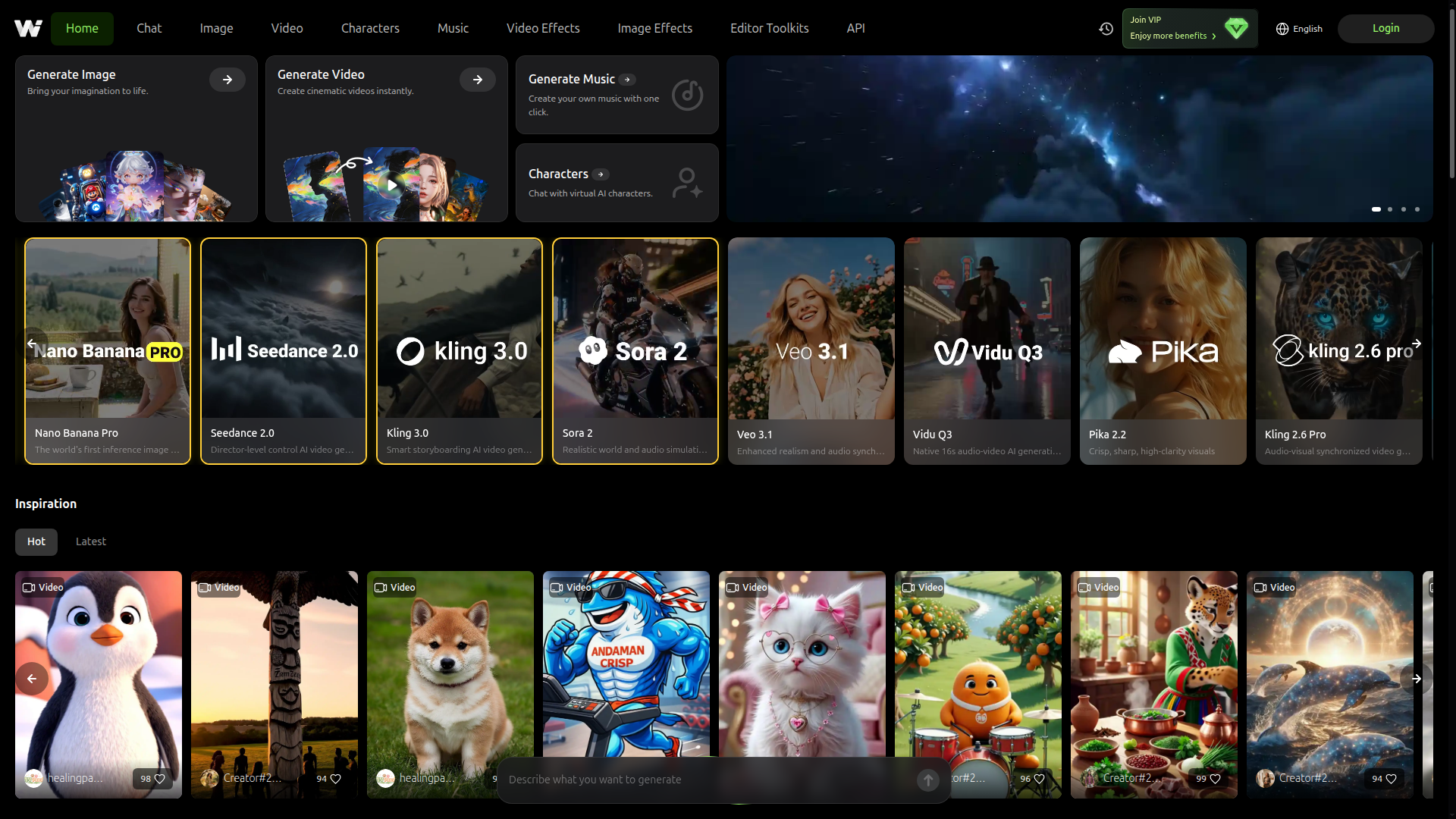
Task: Like the penguin video heart icon
Action: point(160,779)
